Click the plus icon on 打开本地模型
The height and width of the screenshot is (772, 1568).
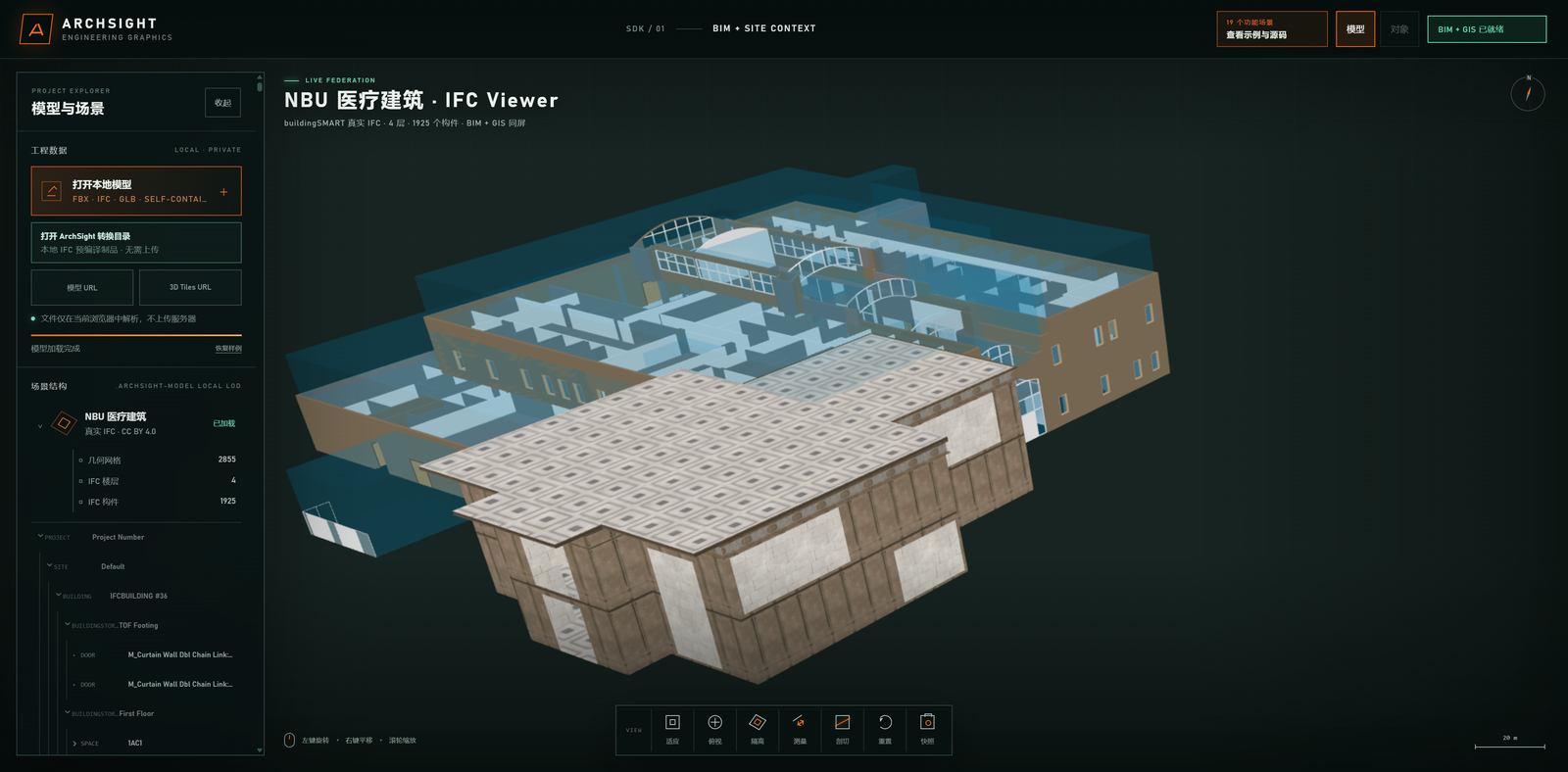point(223,192)
